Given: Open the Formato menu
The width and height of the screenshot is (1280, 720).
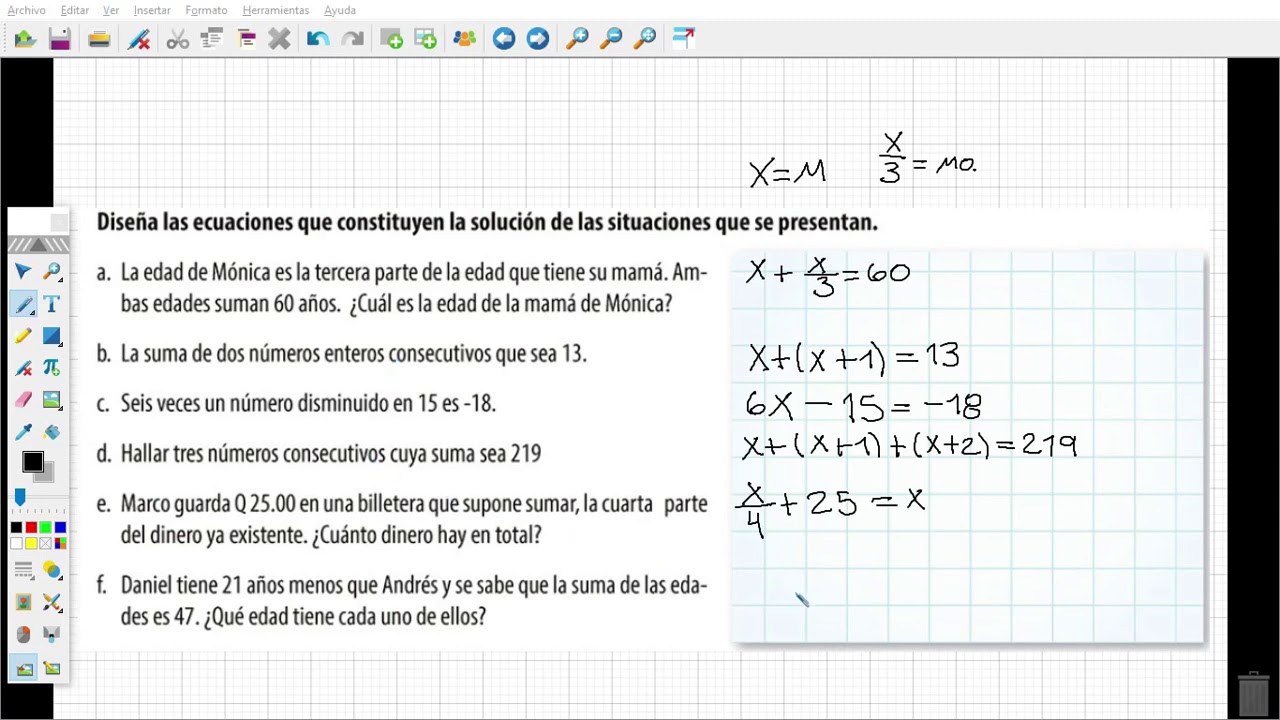Looking at the screenshot, I should point(206,10).
